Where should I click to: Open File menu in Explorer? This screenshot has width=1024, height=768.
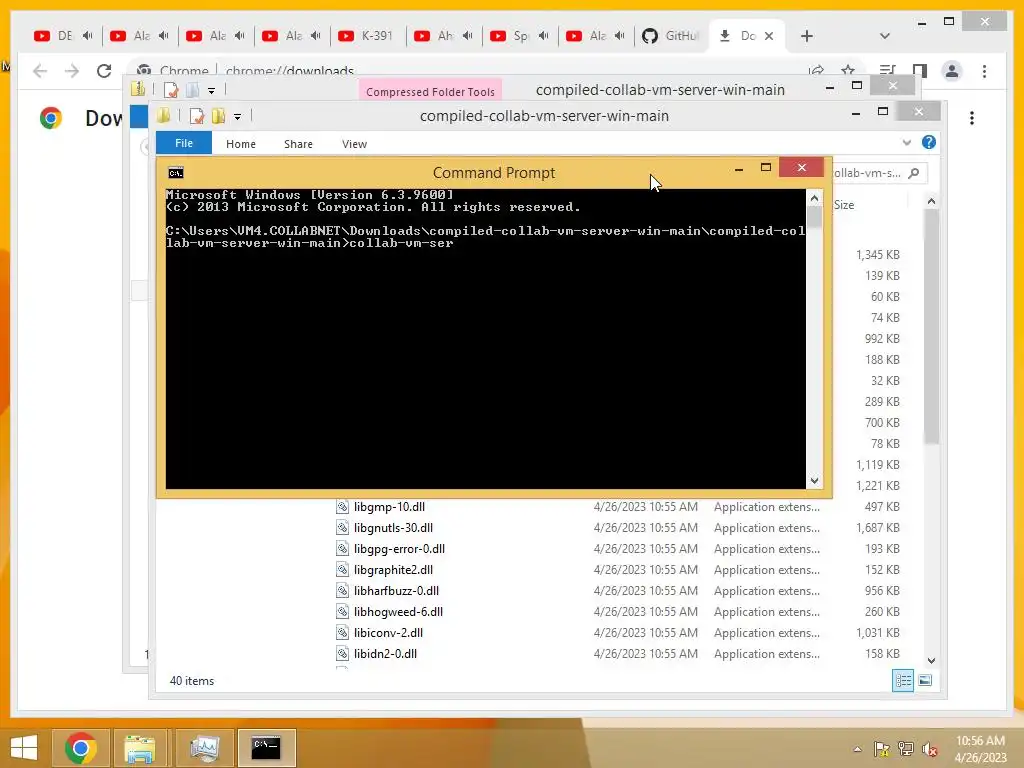pyautogui.click(x=184, y=143)
